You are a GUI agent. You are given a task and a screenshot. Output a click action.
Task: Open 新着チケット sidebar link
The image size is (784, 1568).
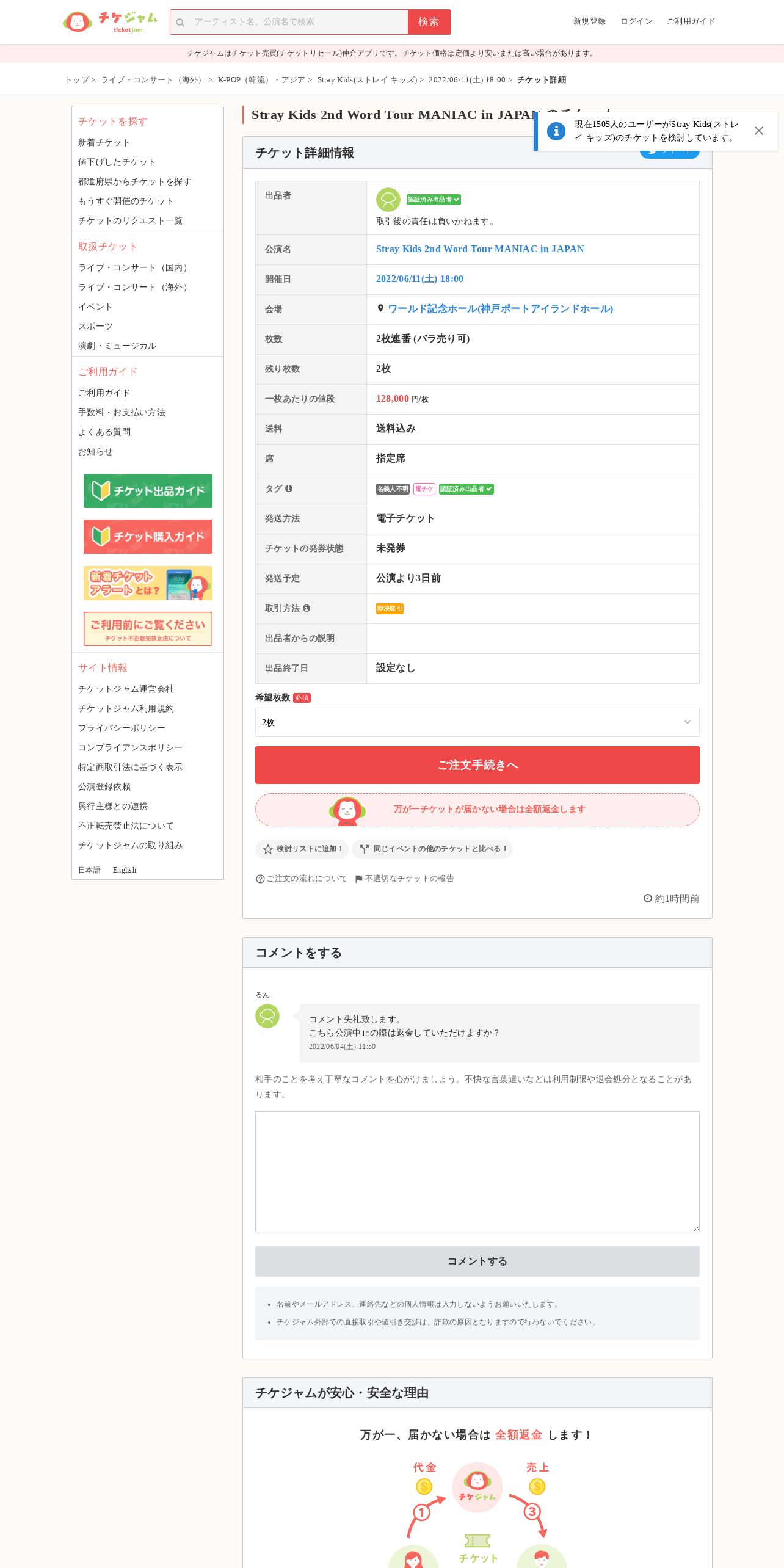(104, 142)
